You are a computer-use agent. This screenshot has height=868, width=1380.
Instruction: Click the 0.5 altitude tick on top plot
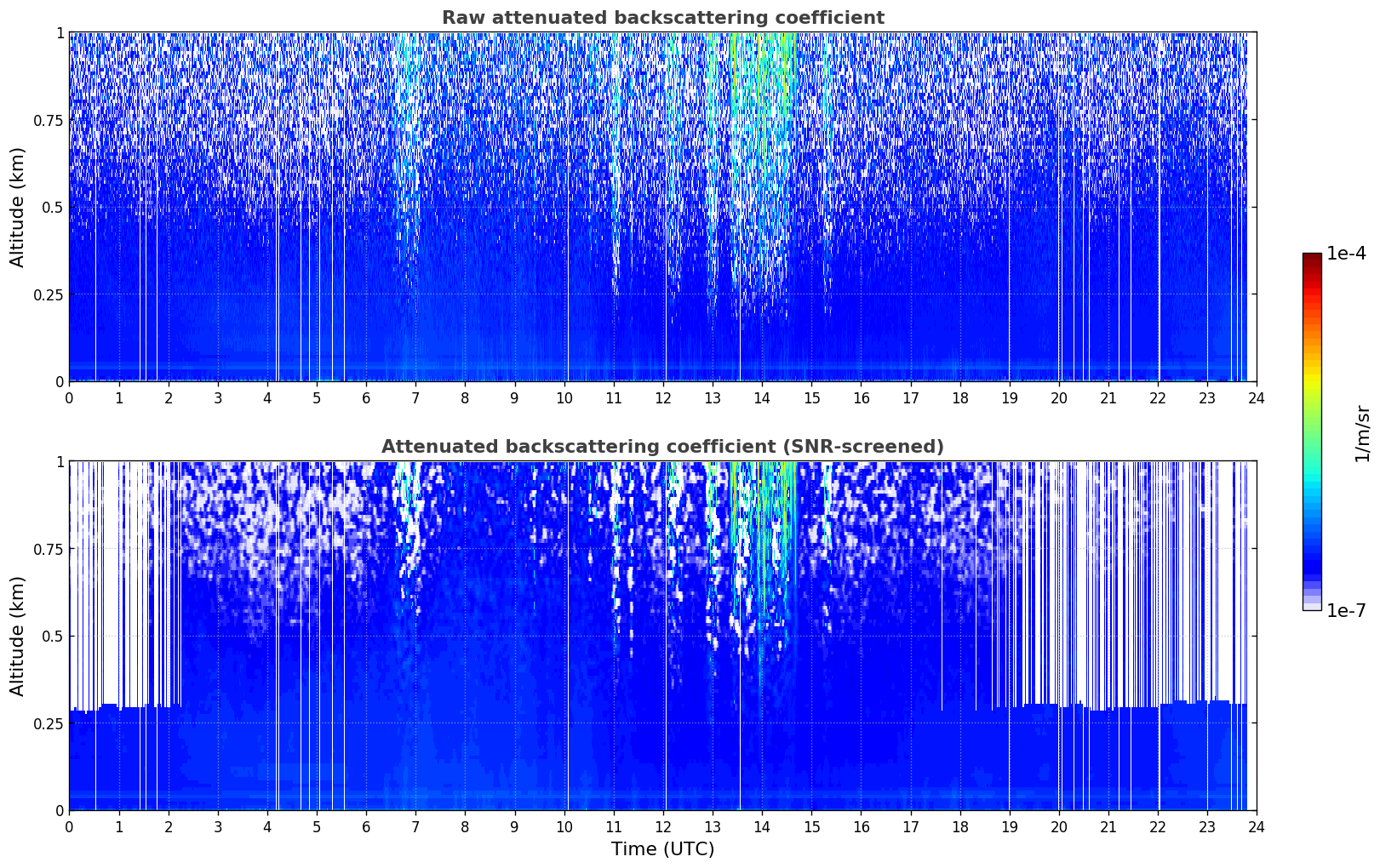coord(54,207)
